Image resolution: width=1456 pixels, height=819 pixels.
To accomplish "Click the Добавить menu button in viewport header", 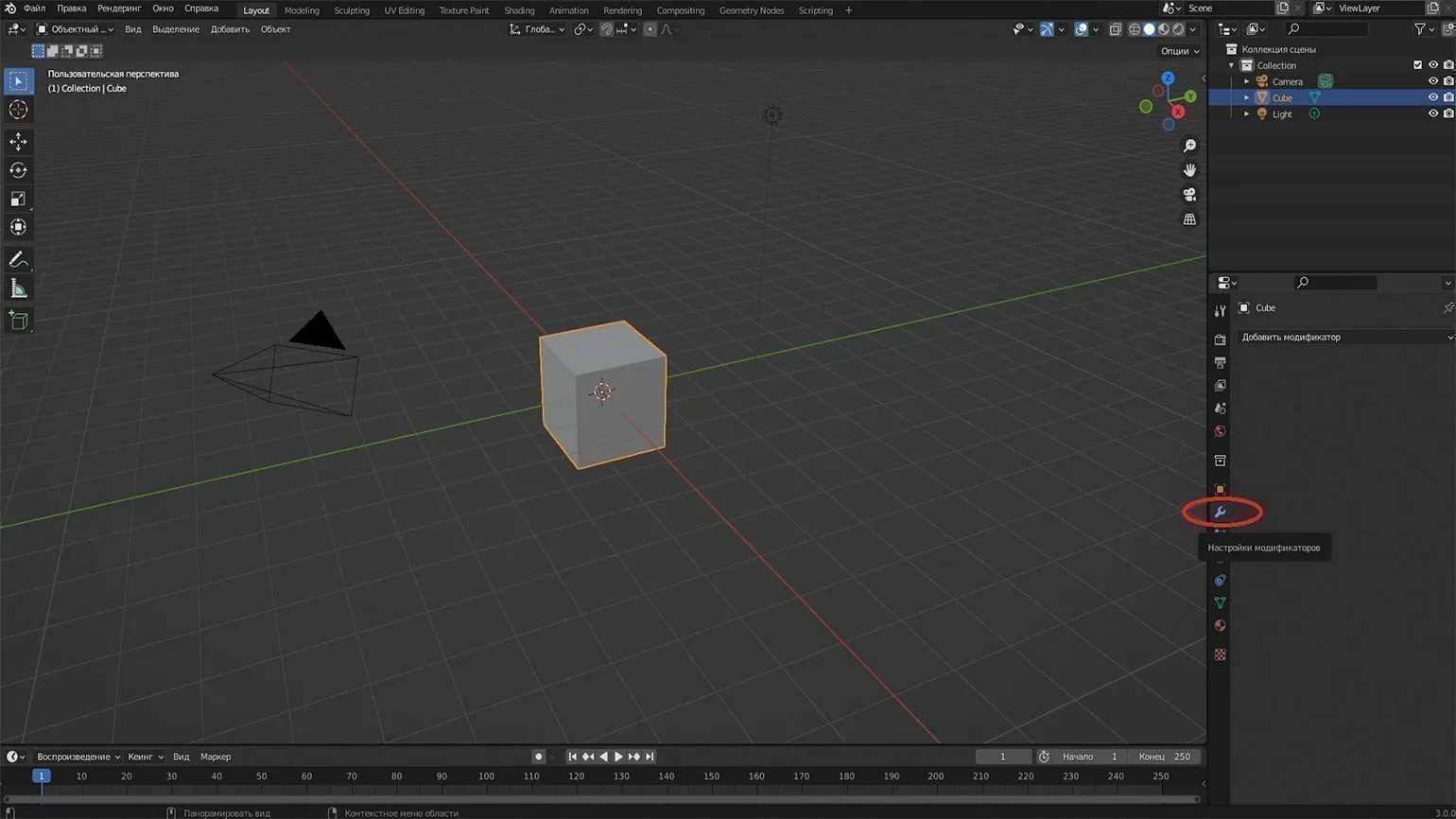I will 230,29.
